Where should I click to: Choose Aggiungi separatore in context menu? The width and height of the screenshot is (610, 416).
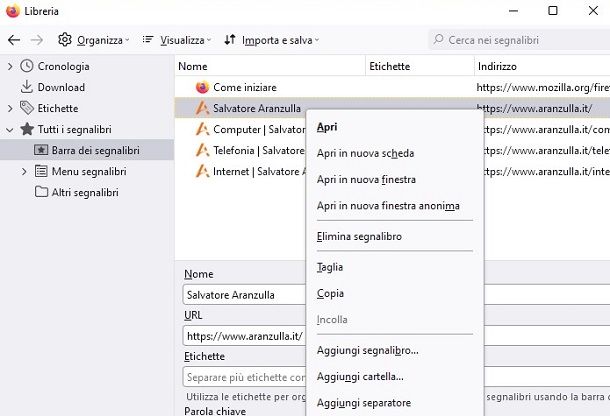click(x=395, y=402)
